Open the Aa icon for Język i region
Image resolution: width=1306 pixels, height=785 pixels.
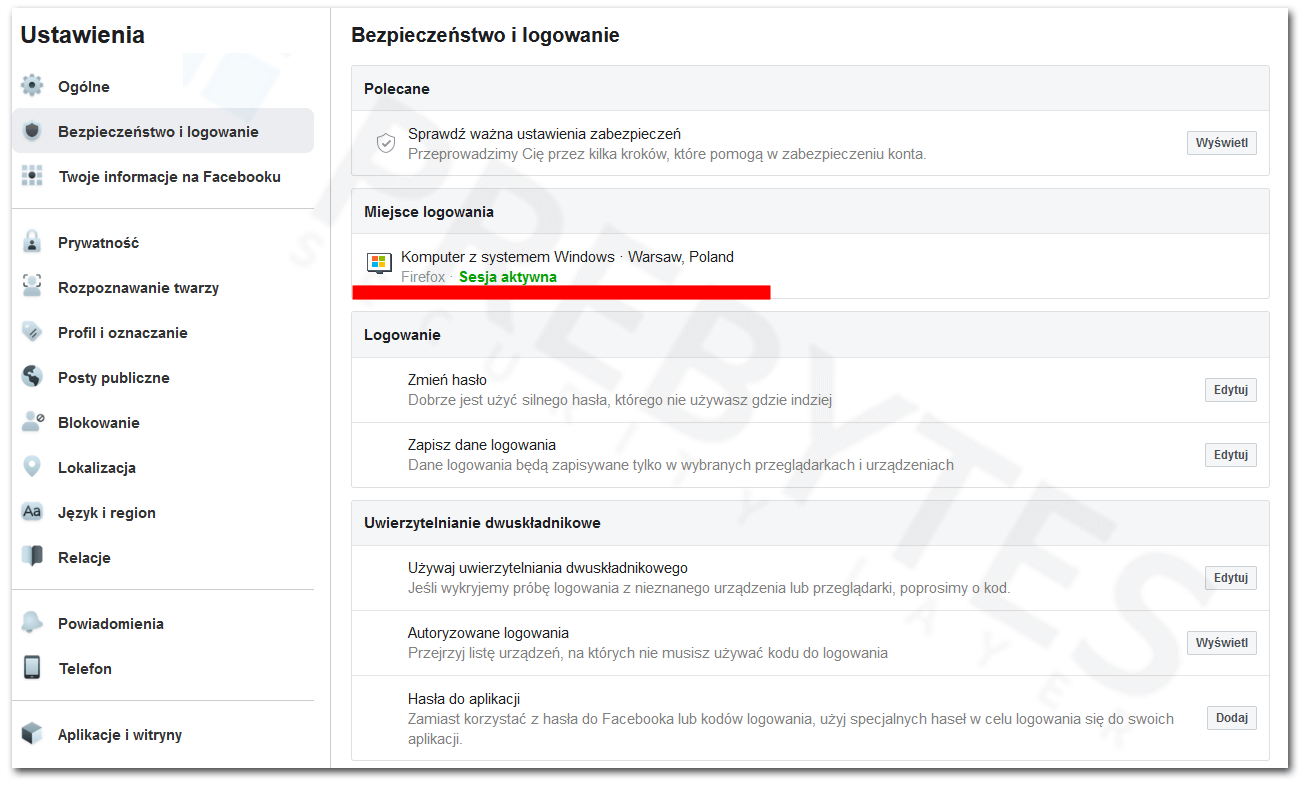coord(31,512)
